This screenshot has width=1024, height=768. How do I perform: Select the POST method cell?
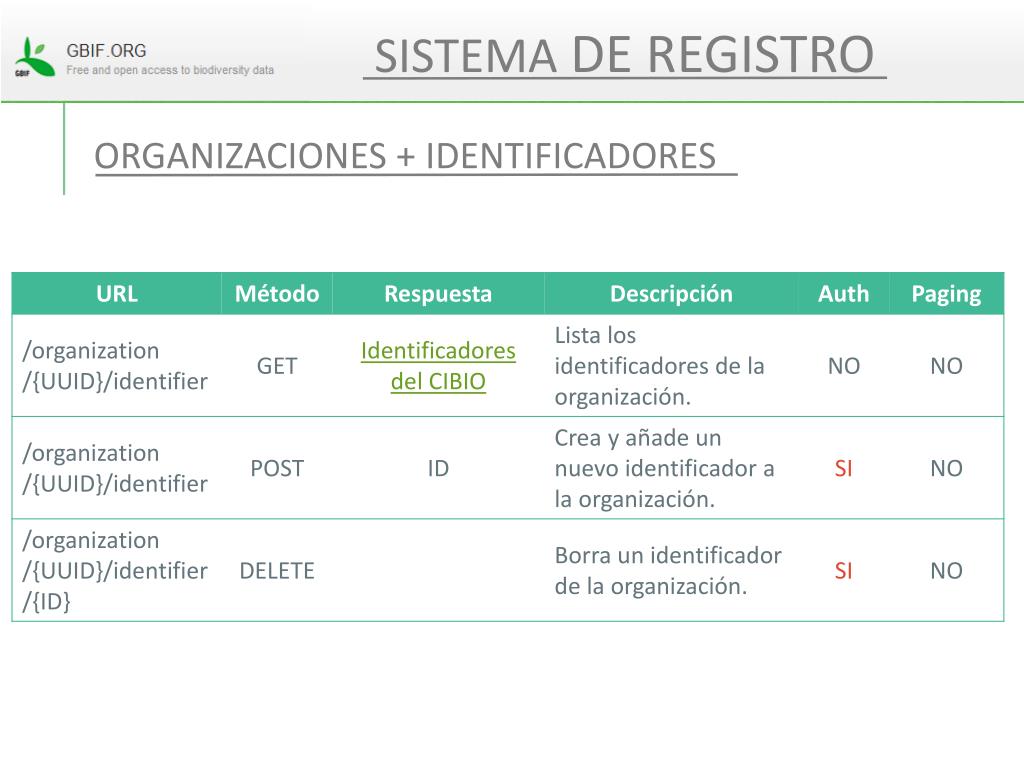(277, 468)
